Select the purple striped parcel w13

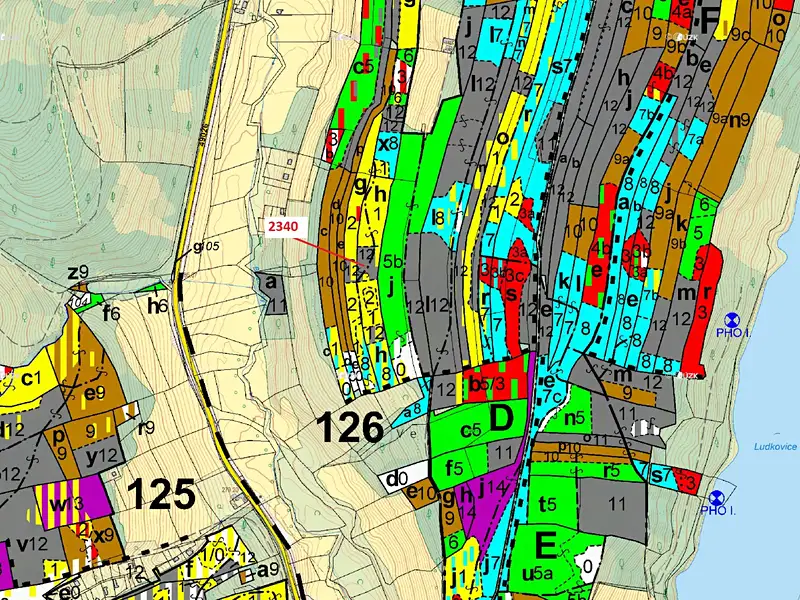(72, 504)
